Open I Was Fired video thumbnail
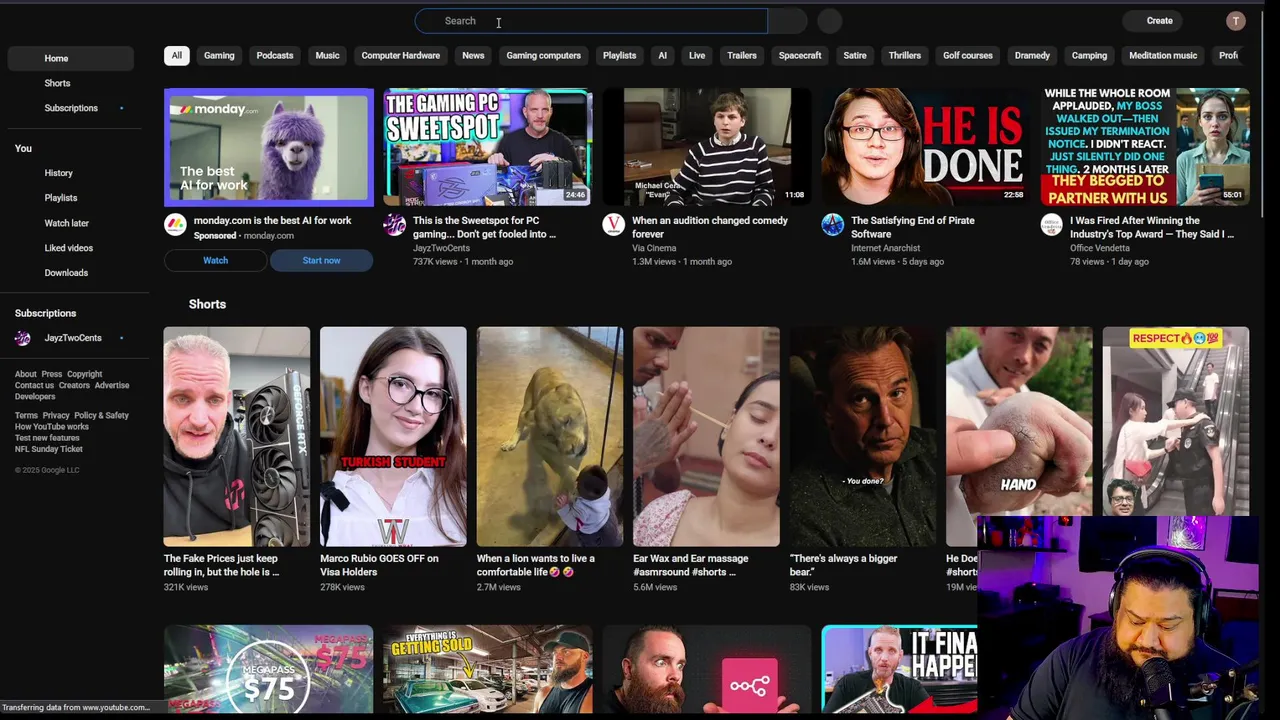1280x720 pixels. pyautogui.click(x=1145, y=147)
